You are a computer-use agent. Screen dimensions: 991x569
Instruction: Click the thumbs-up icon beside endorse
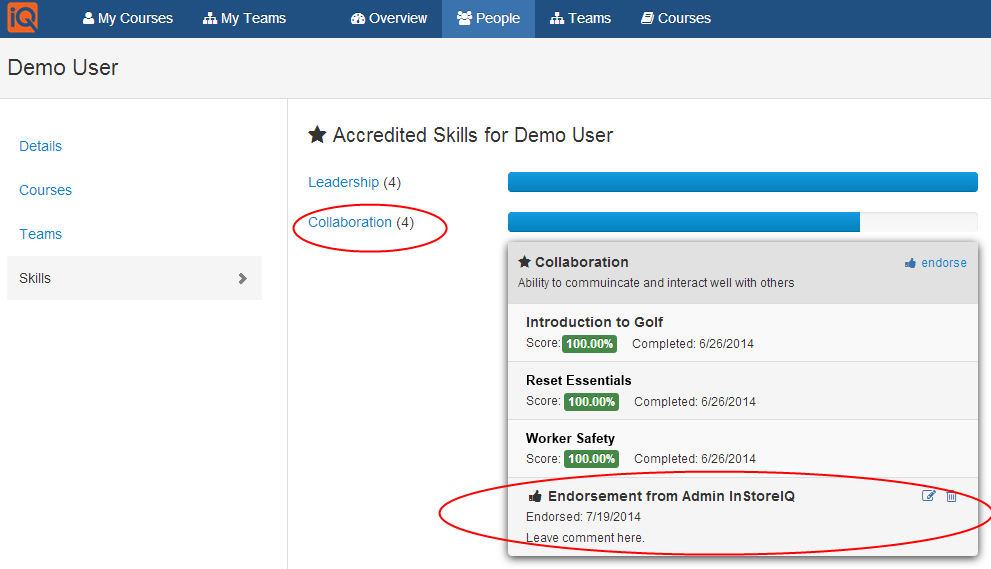[x=910, y=263]
